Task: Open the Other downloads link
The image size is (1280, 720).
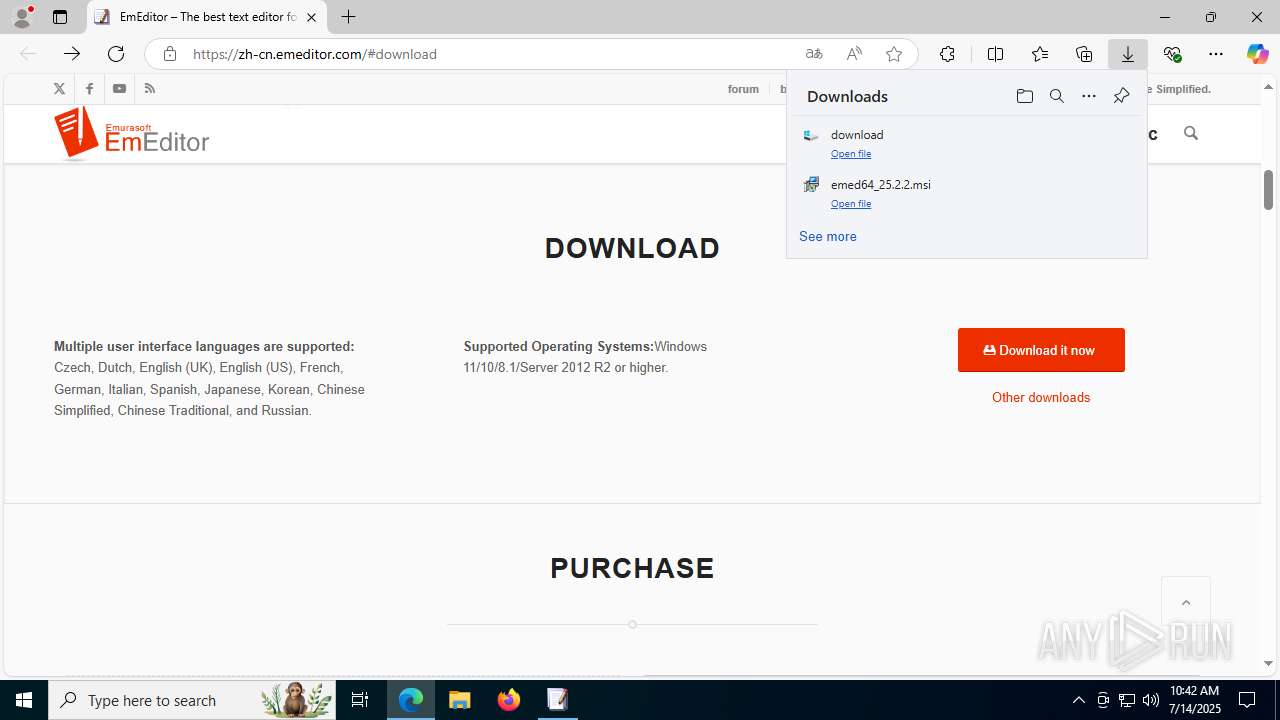Action: point(1041,397)
